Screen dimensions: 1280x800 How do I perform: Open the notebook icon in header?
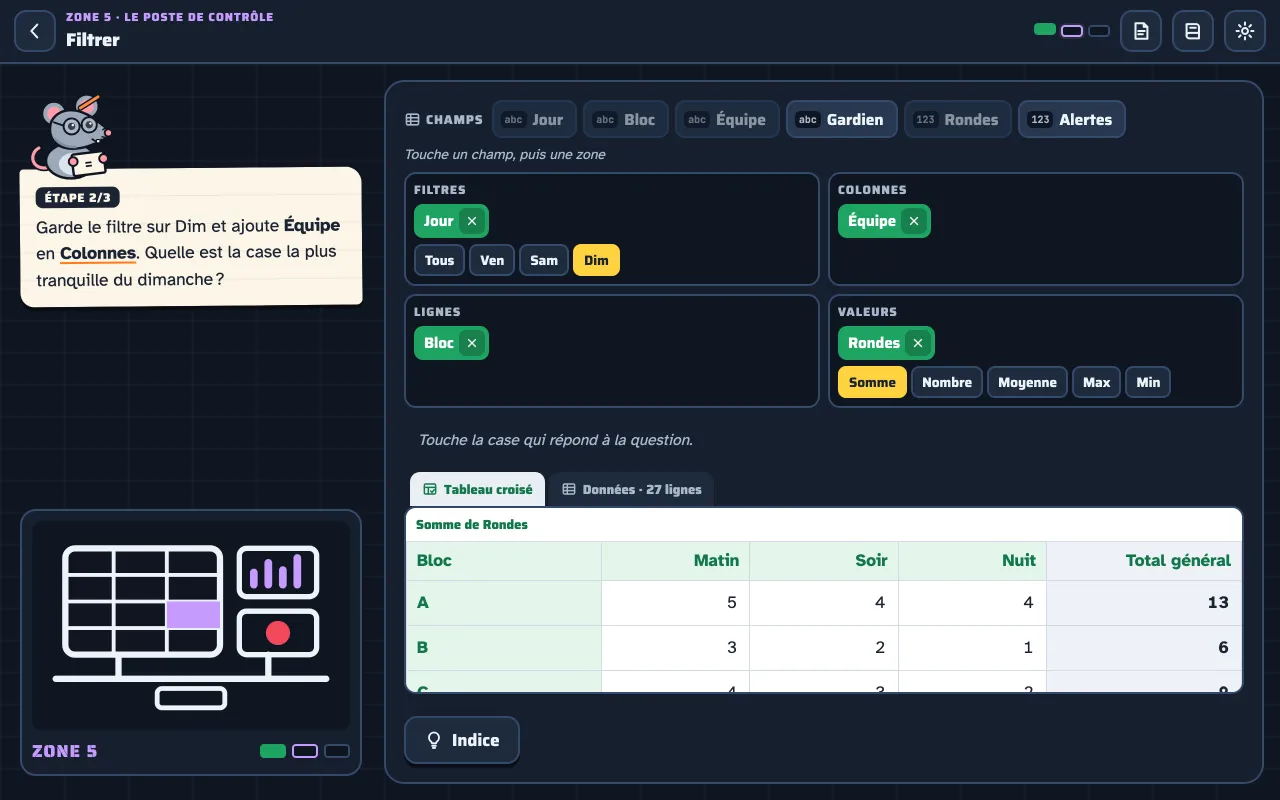[1193, 31]
